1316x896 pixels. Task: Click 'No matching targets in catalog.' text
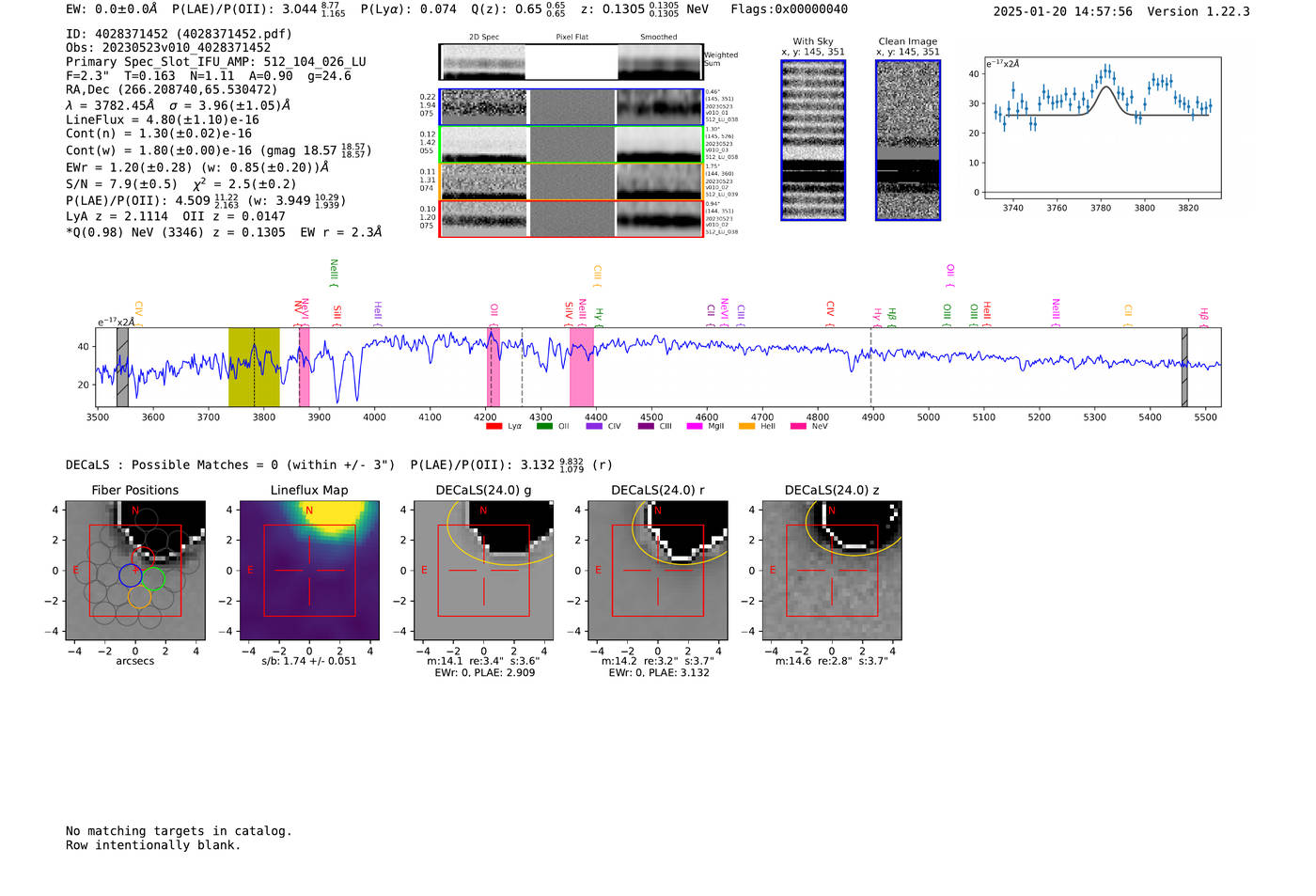[x=179, y=831]
